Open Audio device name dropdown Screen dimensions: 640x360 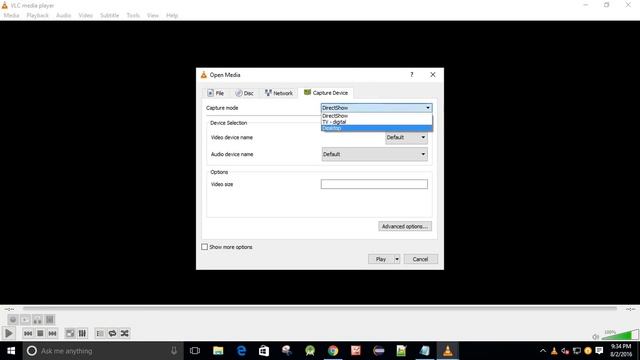374,154
